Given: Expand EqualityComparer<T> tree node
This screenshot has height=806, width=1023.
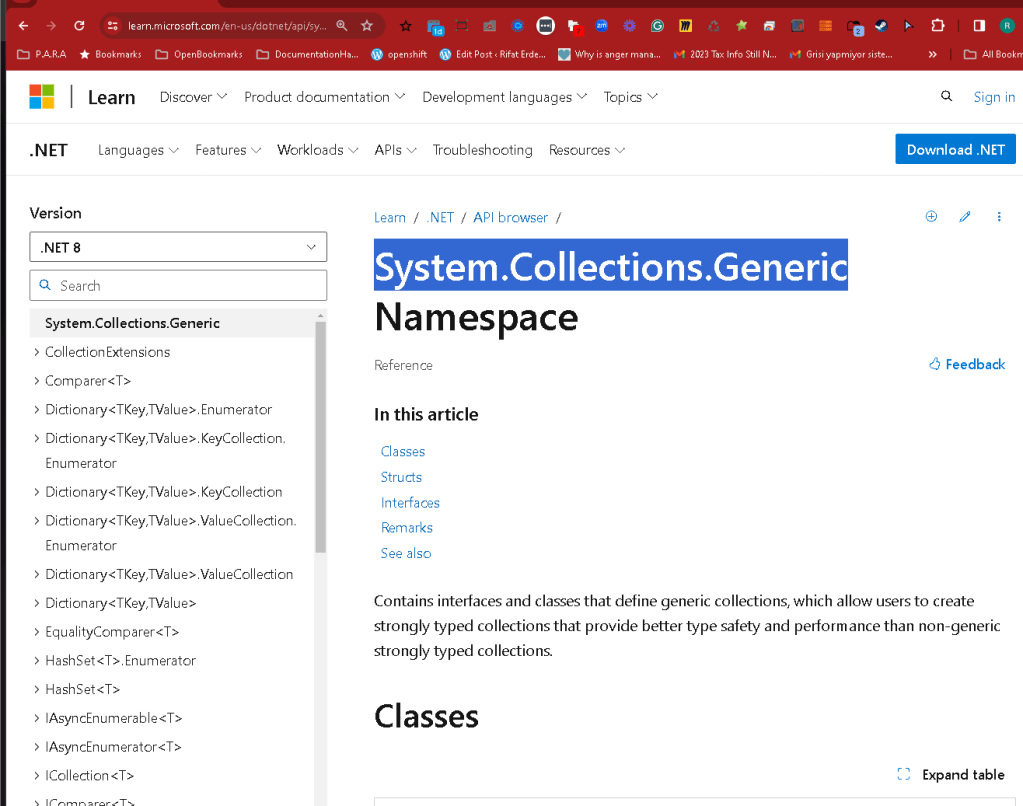Looking at the screenshot, I should [36, 631].
